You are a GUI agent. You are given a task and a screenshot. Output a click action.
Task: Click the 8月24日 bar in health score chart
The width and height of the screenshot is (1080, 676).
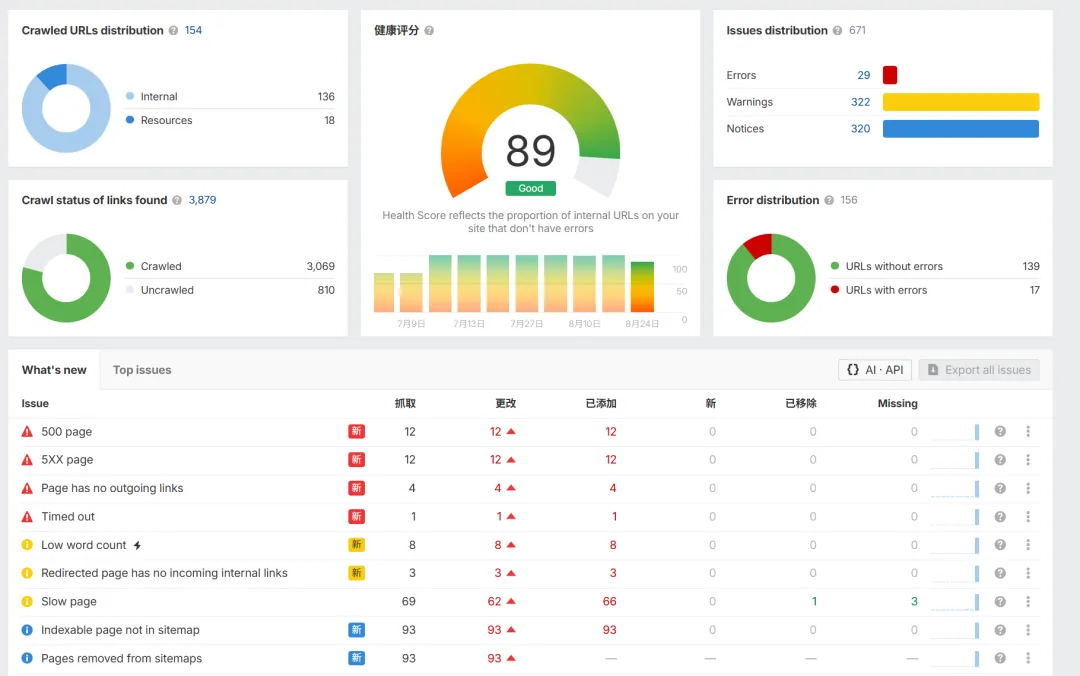tap(642, 287)
